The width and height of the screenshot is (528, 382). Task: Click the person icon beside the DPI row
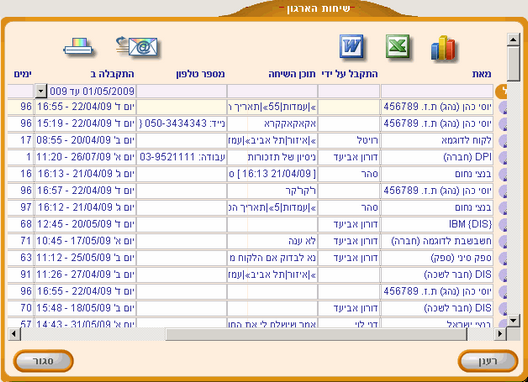503,157
